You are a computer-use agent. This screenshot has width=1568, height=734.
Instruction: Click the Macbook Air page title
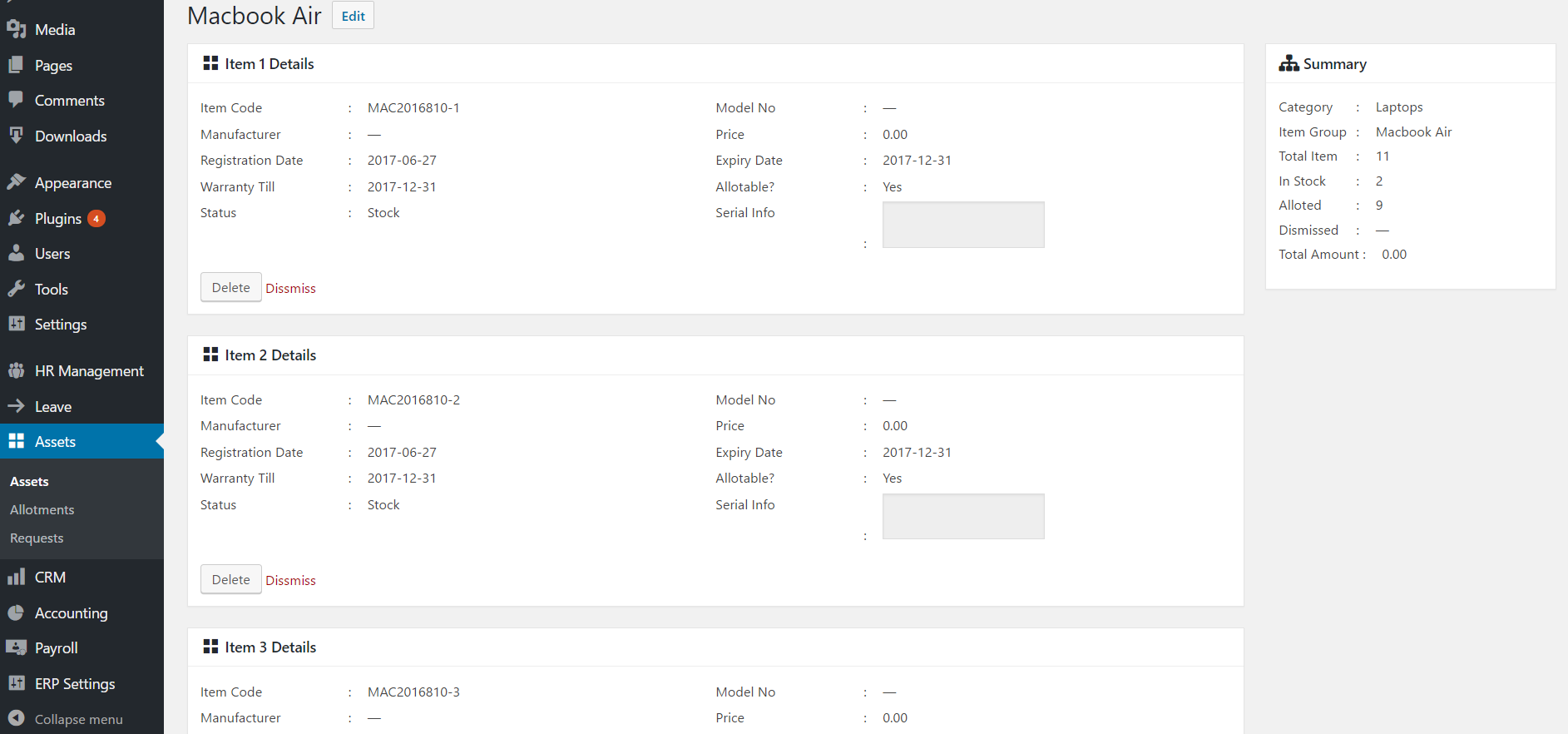254,16
